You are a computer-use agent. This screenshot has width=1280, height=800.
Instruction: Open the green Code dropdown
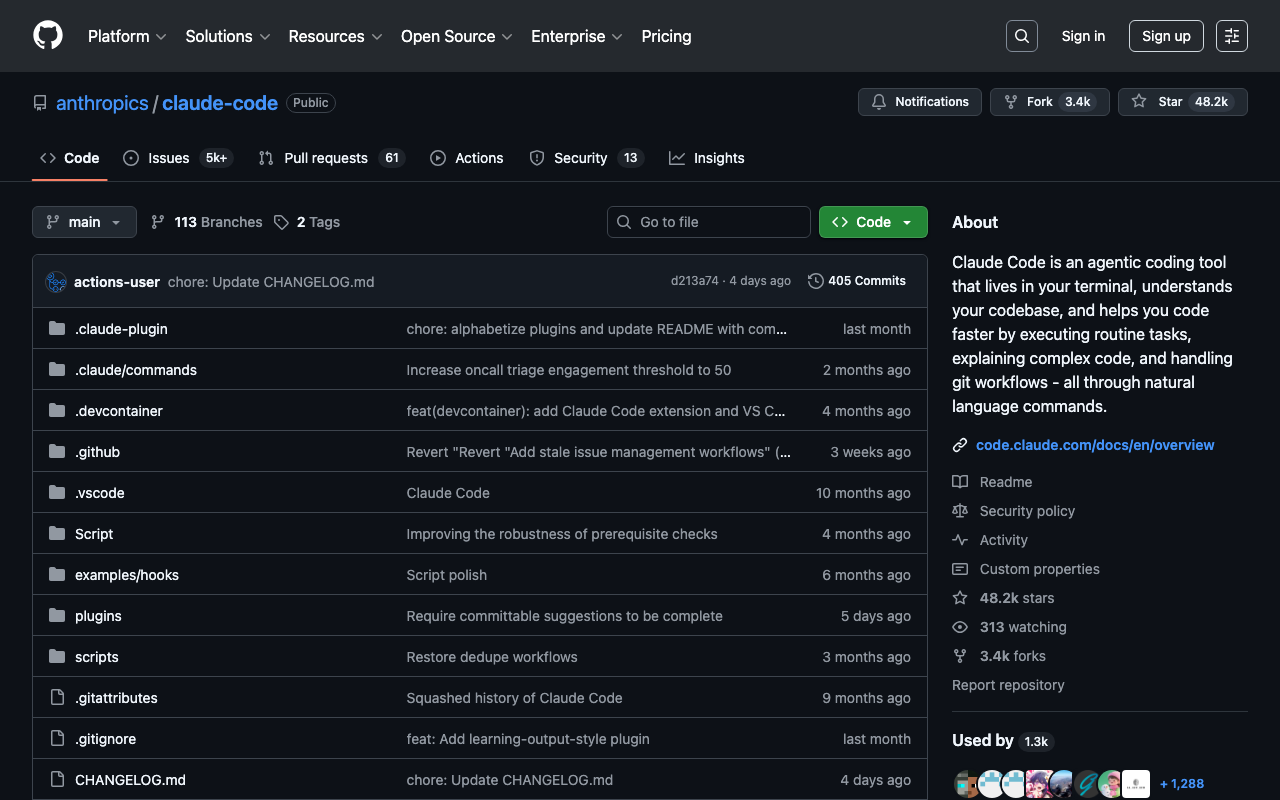872,222
